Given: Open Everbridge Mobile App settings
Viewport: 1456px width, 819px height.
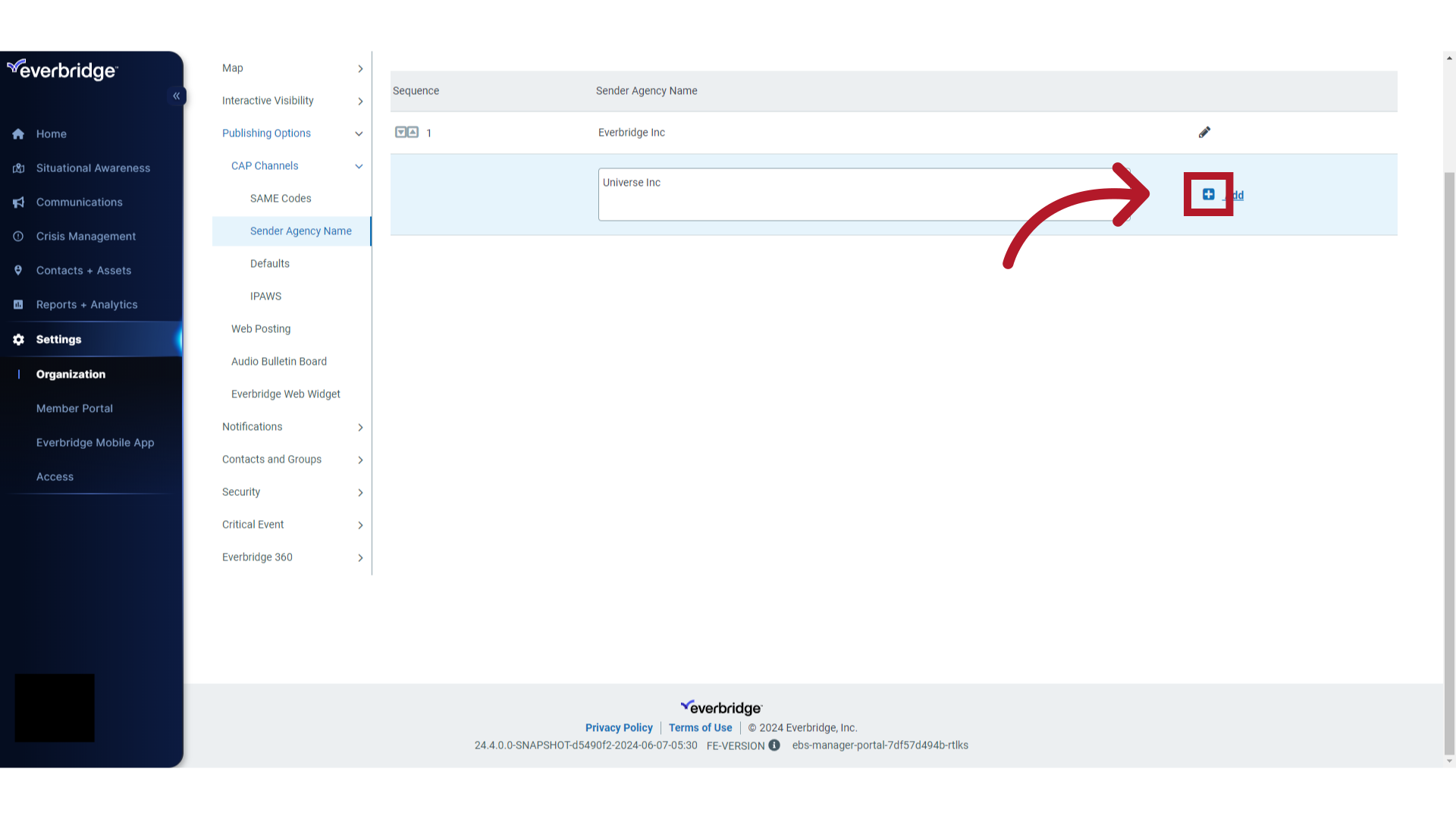Looking at the screenshot, I should [x=96, y=443].
